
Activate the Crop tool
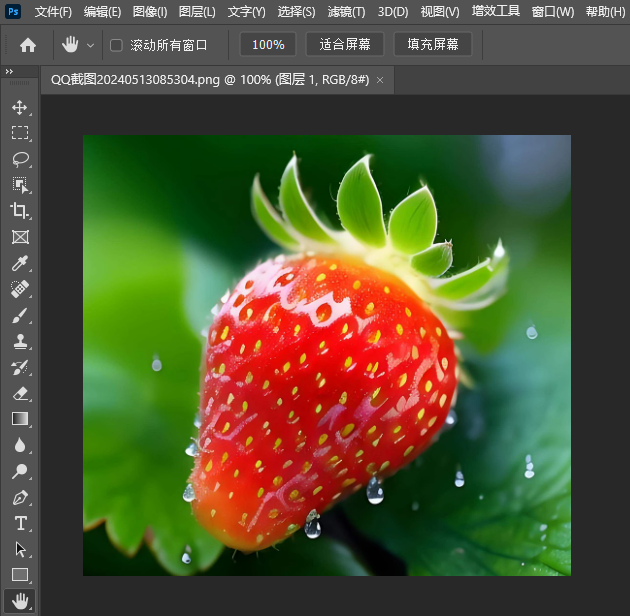point(20,211)
